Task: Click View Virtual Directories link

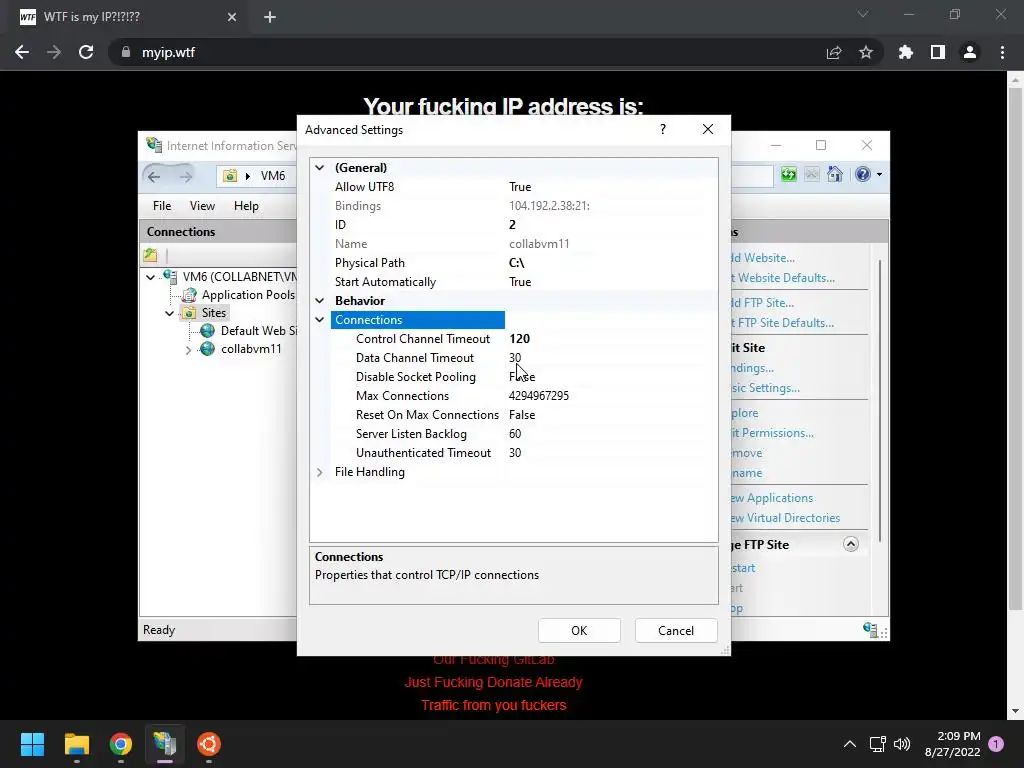Action: (x=786, y=518)
